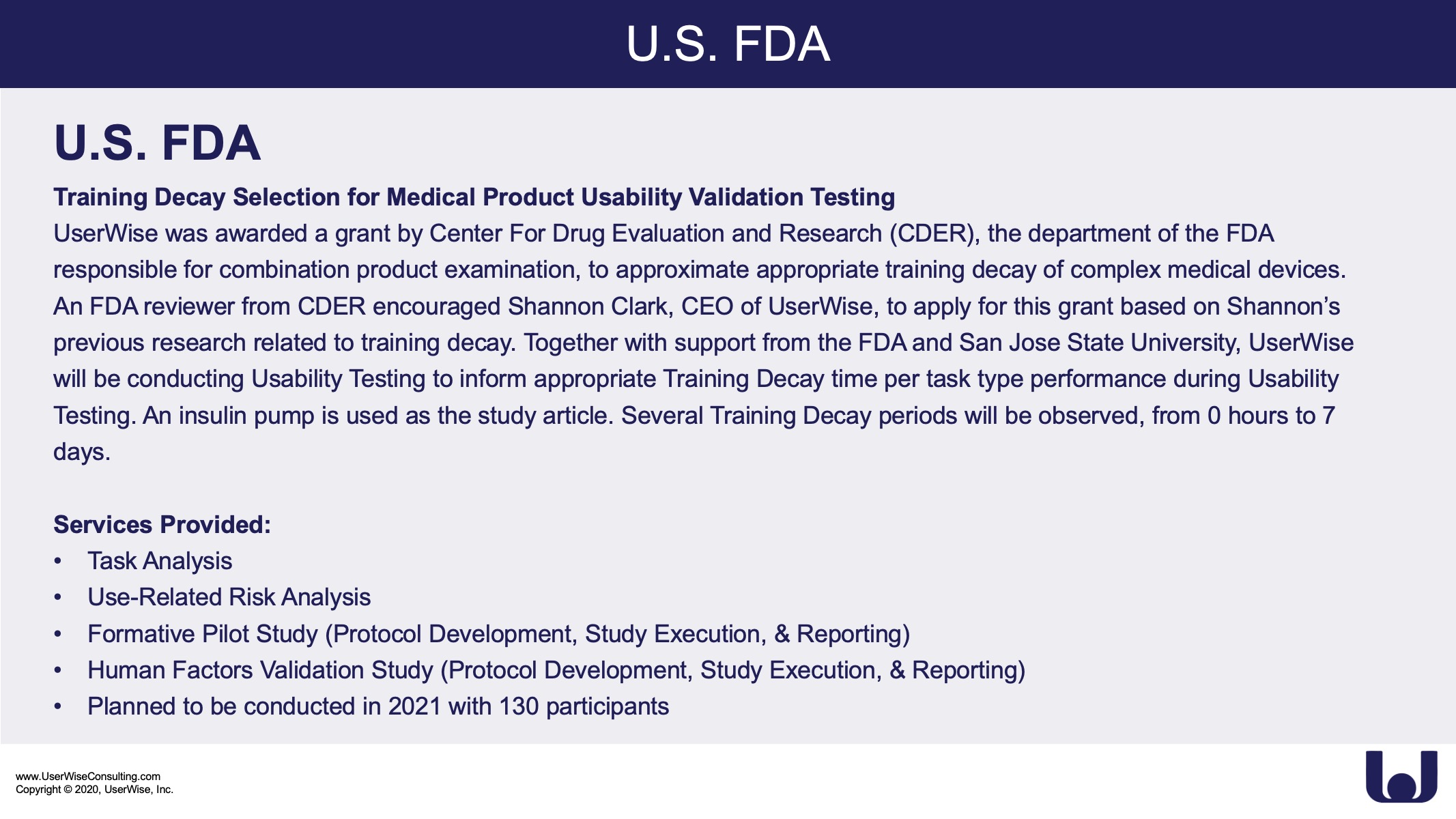Click the bullet dot beside Task Analysis
1456x819 pixels.
58,561
